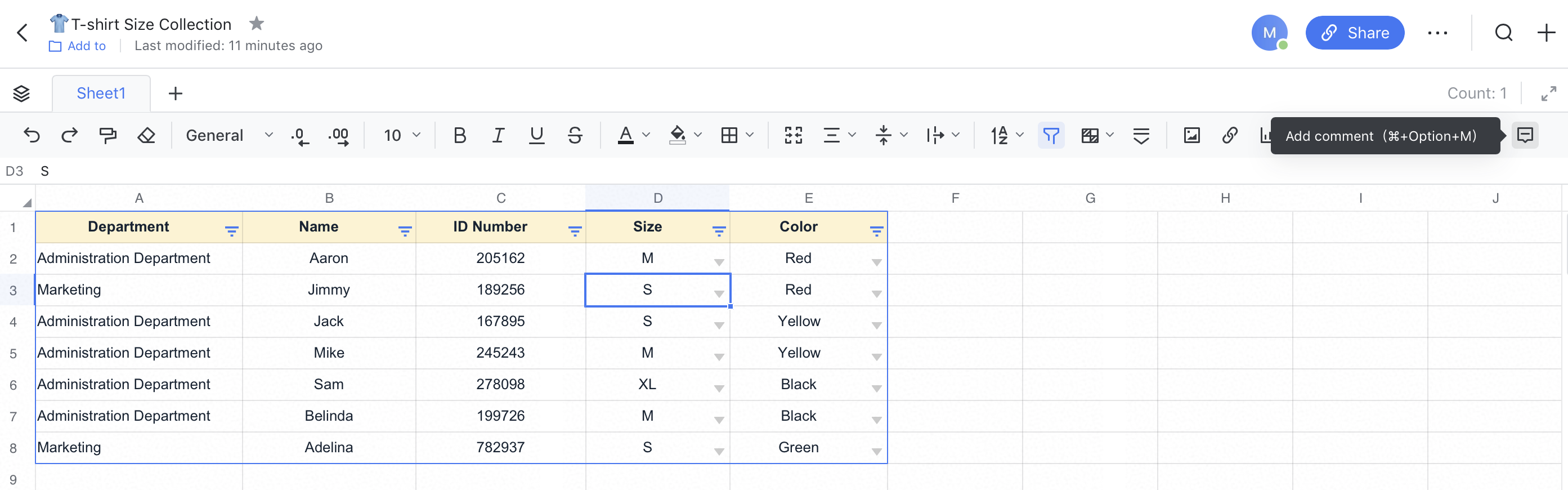Open the sheet layers list icon
1568x490 pixels.
21,93
